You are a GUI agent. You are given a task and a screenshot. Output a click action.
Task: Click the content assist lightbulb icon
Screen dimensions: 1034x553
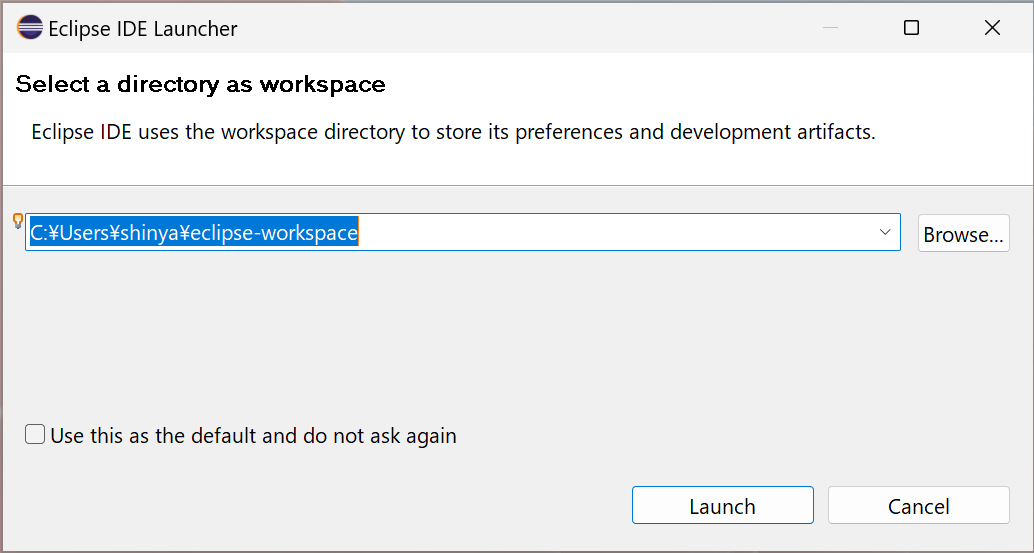[17, 221]
